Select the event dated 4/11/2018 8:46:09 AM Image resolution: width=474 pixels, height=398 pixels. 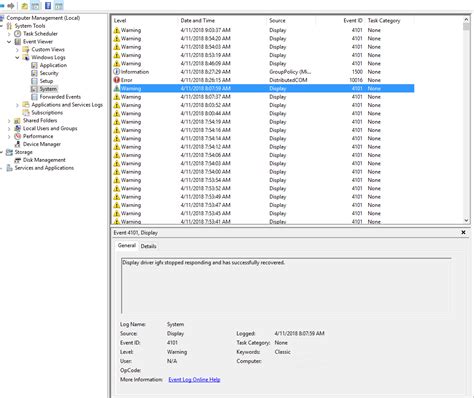[x=263, y=63]
